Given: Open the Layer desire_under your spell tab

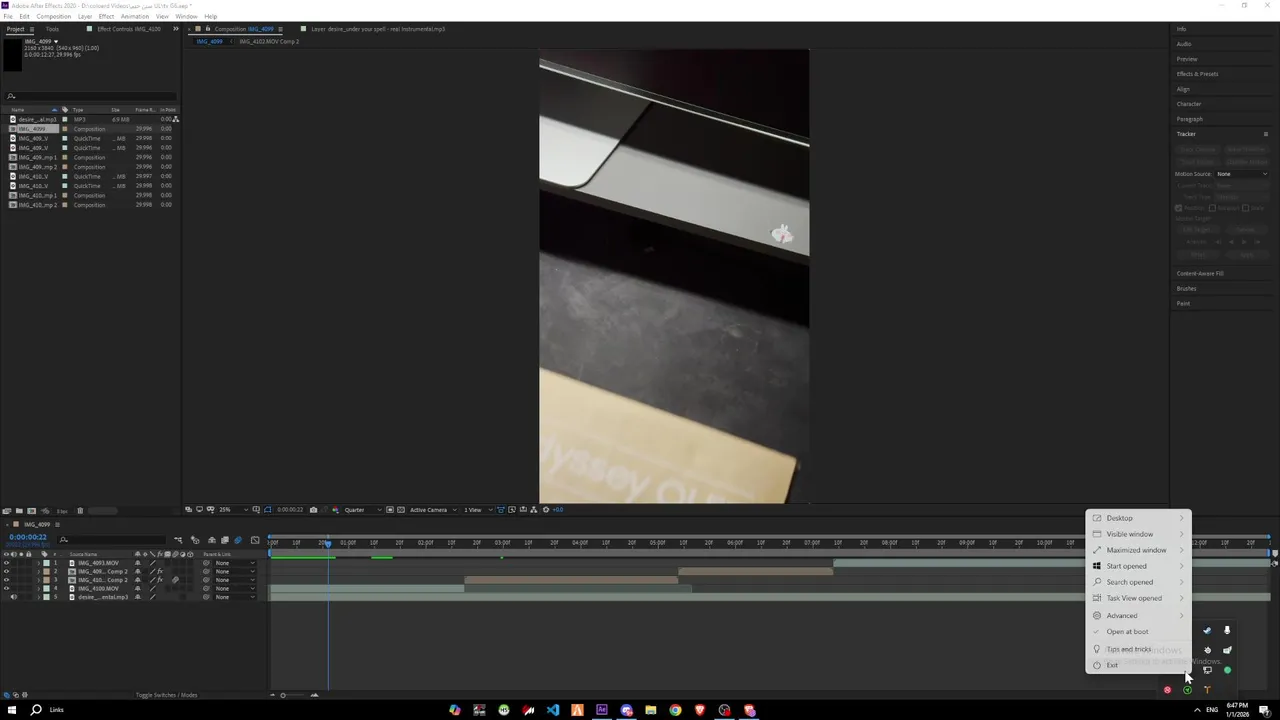Looking at the screenshot, I should [378, 29].
